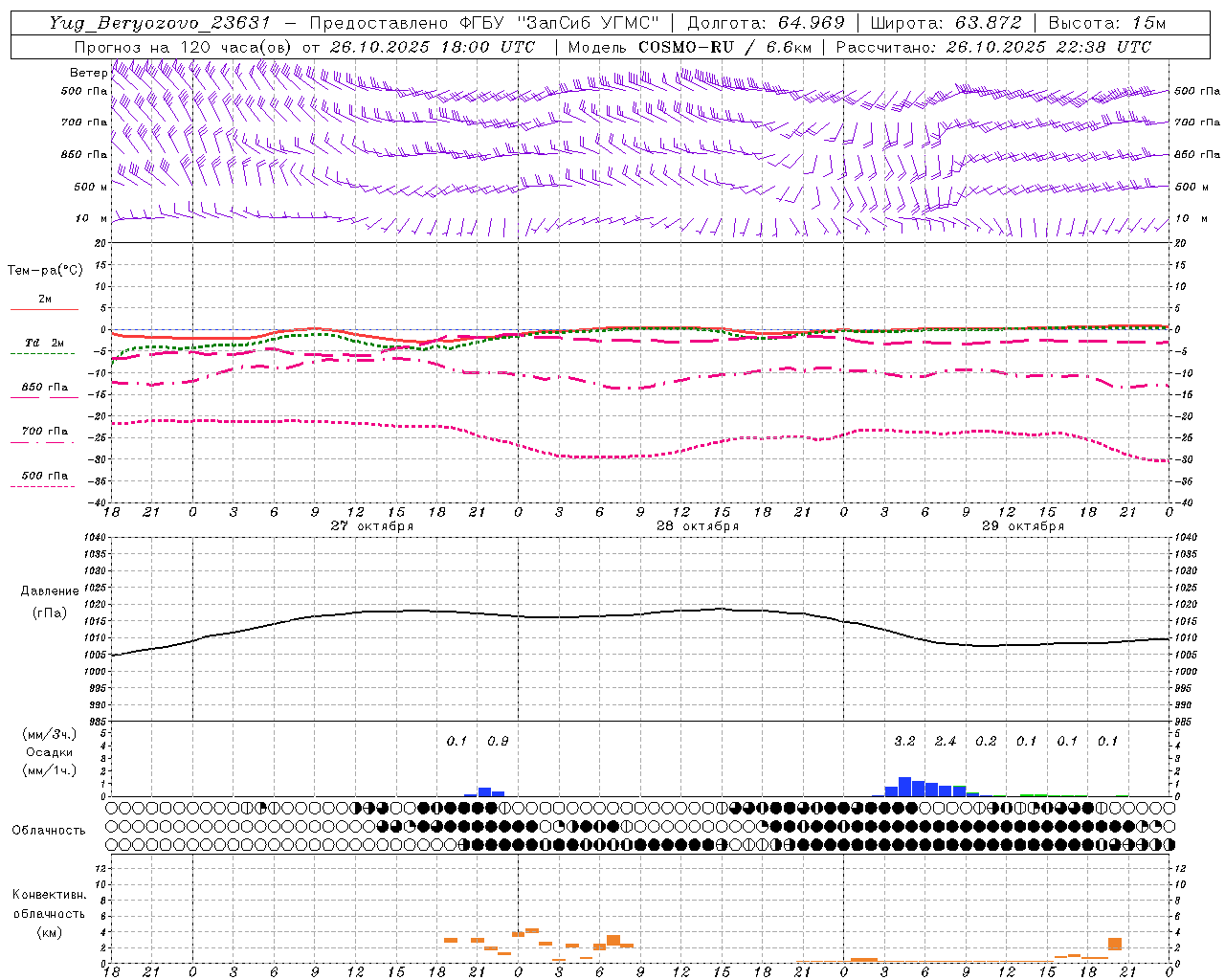Viewport: 1225px width, 980px height.
Task: Click the 2.4 precipitation total
Action: [946, 742]
